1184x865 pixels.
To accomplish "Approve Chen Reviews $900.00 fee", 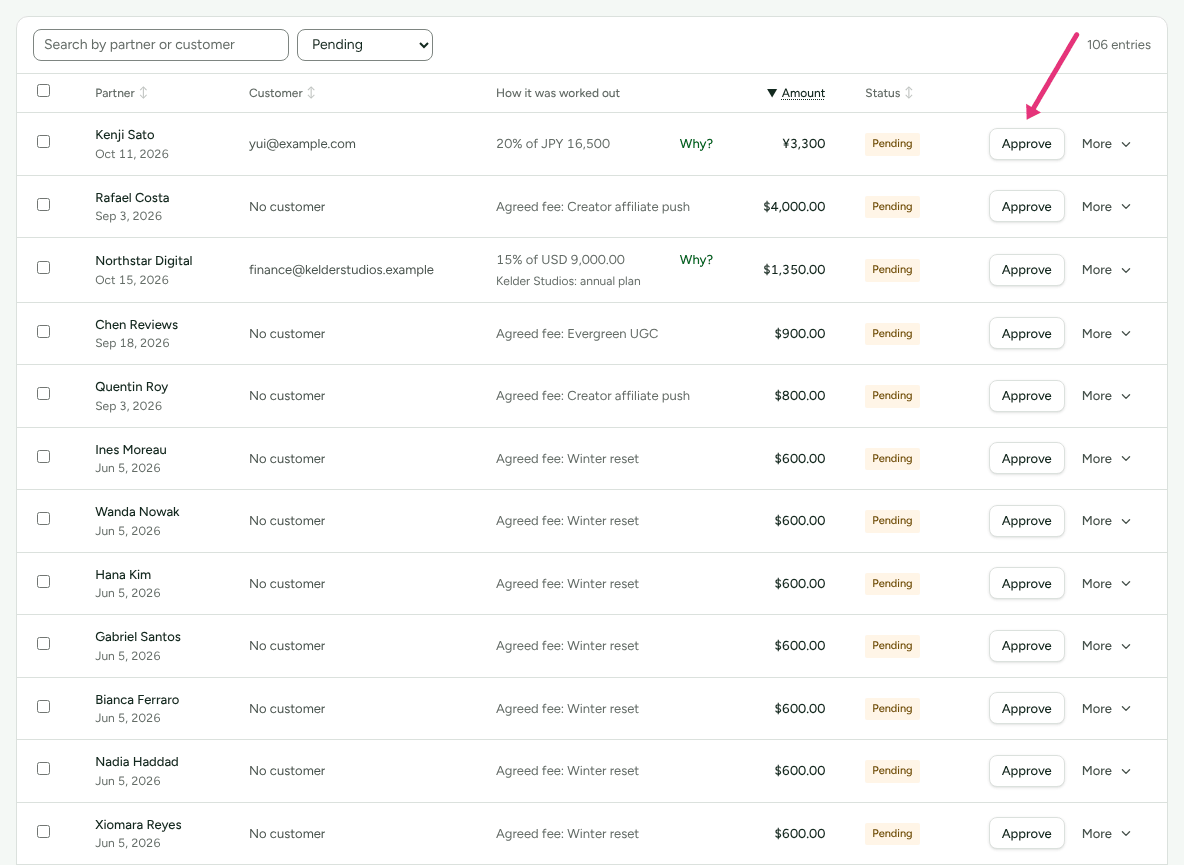I will coord(1026,334).
